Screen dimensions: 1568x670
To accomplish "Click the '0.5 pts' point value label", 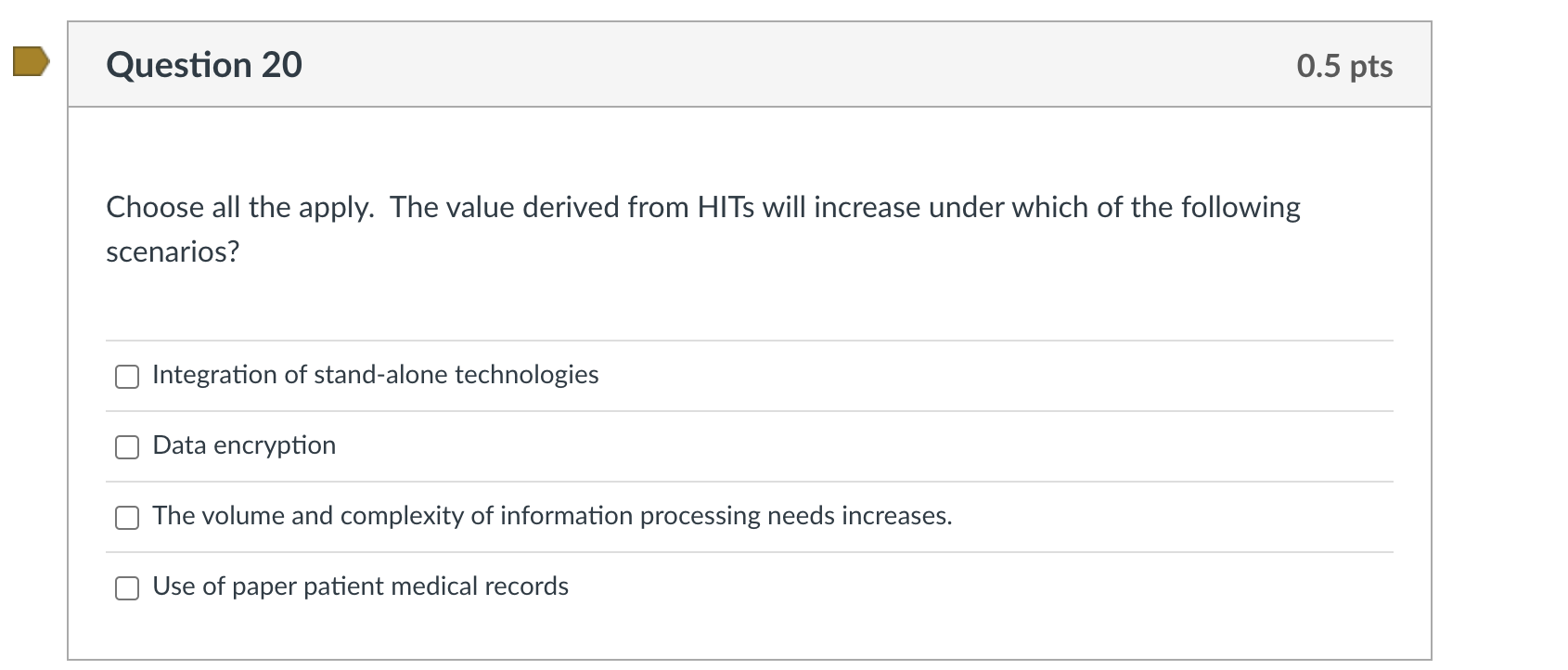I will pyautogui.click(x=1344, y=65).
